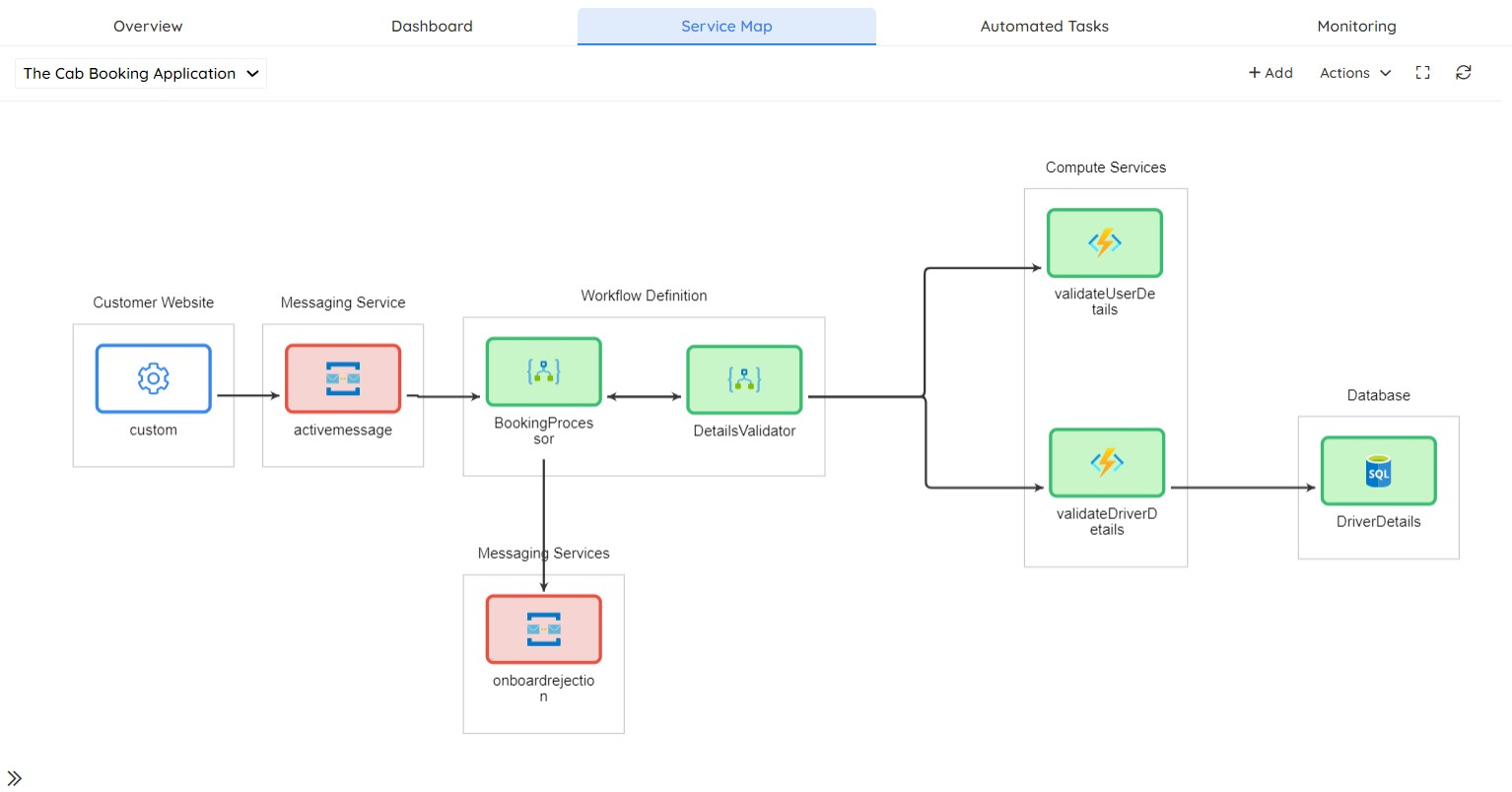The width and height of the screenshot is (1512, 792).
Task: Go to the Automated Tasks tab
Action: [x=1044, y=27]
